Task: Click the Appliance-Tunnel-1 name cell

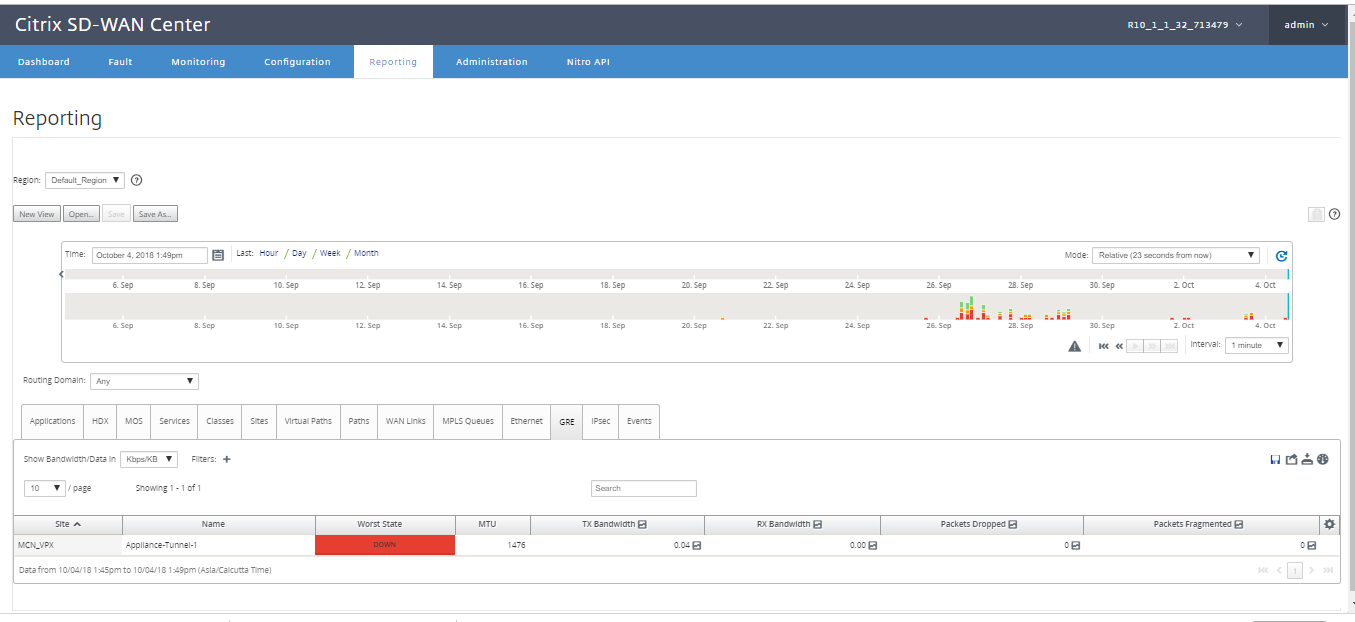Action: click(218, 545)
